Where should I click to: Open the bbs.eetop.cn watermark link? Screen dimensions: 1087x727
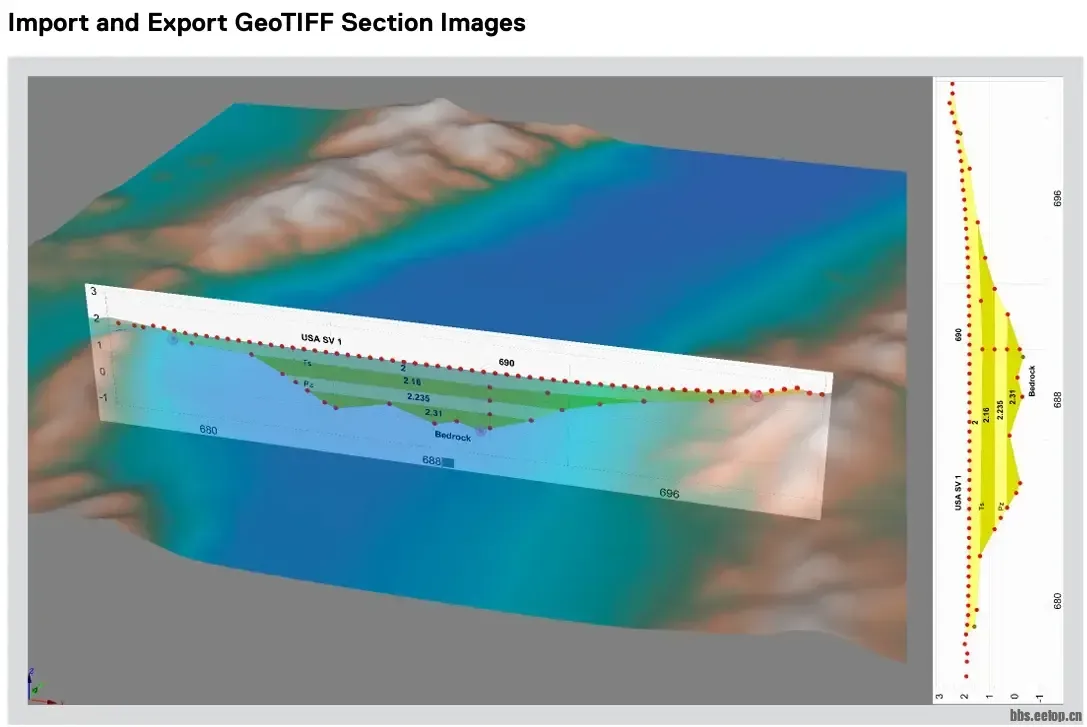pyautogui.click(x=1045, y=716)
